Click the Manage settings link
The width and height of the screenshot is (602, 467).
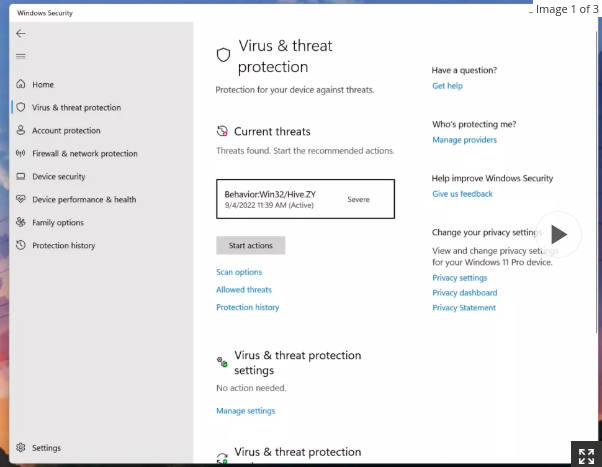(x=246, y=411)
